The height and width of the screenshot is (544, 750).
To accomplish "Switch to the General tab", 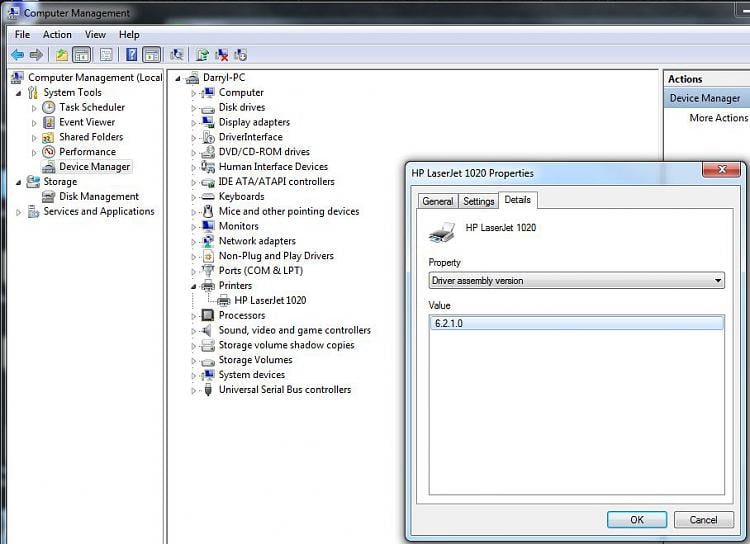I will coord(438,201).
